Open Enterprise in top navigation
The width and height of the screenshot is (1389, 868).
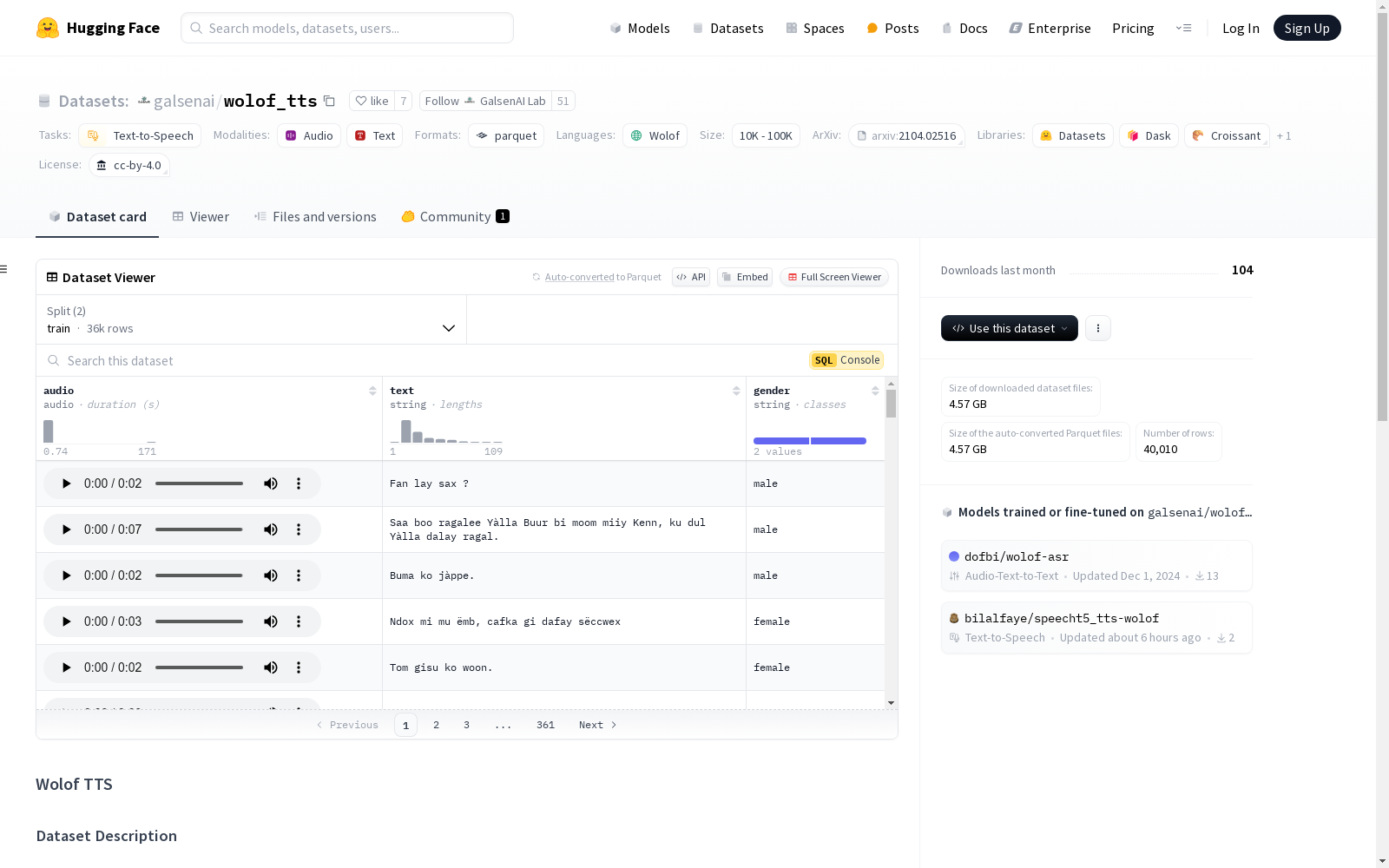click(1050, 28)
